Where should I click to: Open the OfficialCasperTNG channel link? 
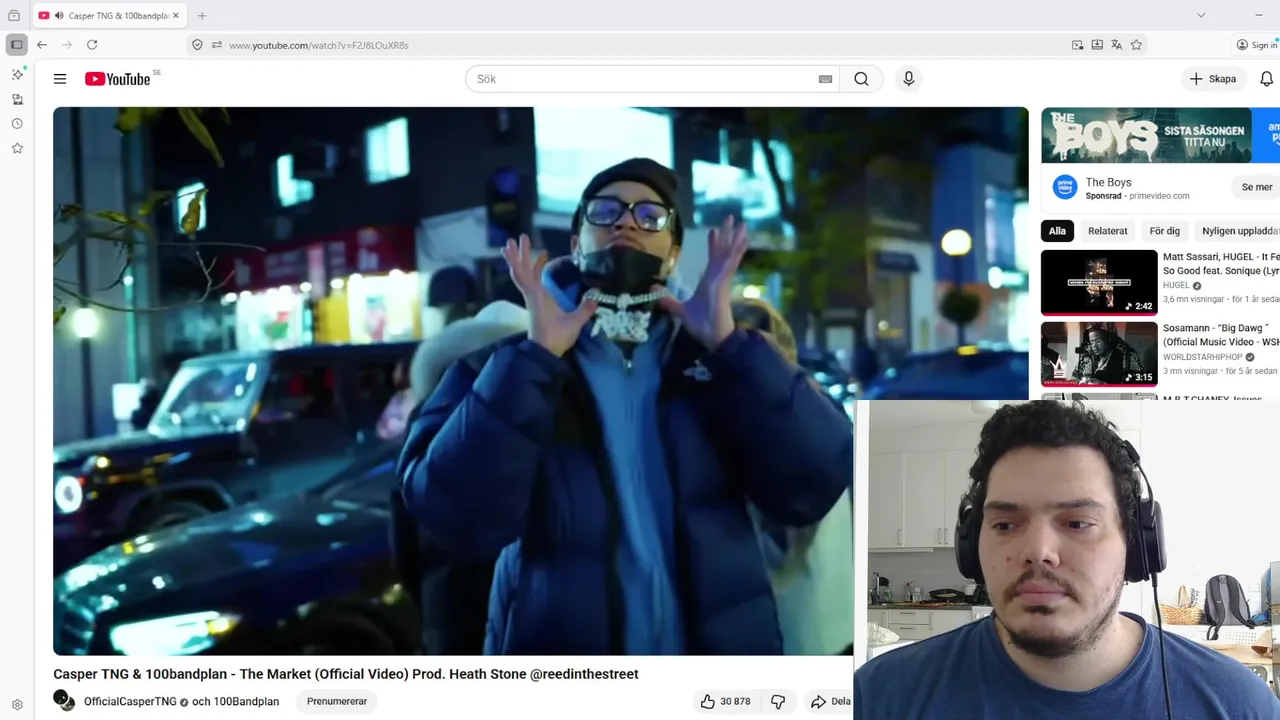[x=130, y=702]
